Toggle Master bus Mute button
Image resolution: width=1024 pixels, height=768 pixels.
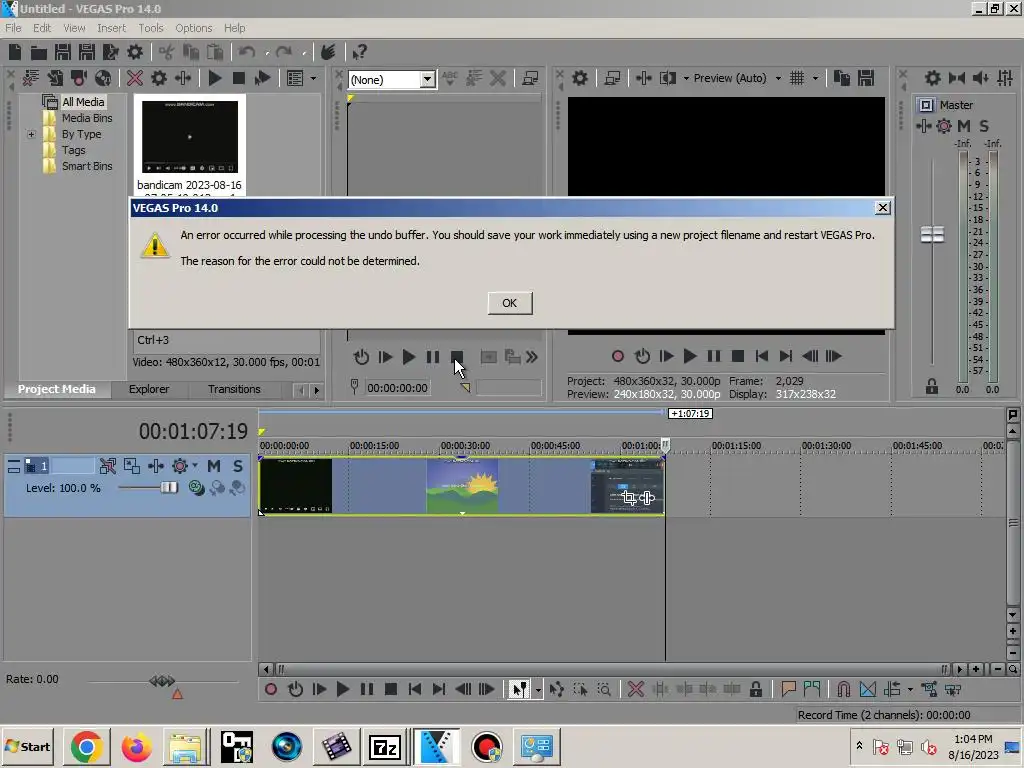(964, 126)
